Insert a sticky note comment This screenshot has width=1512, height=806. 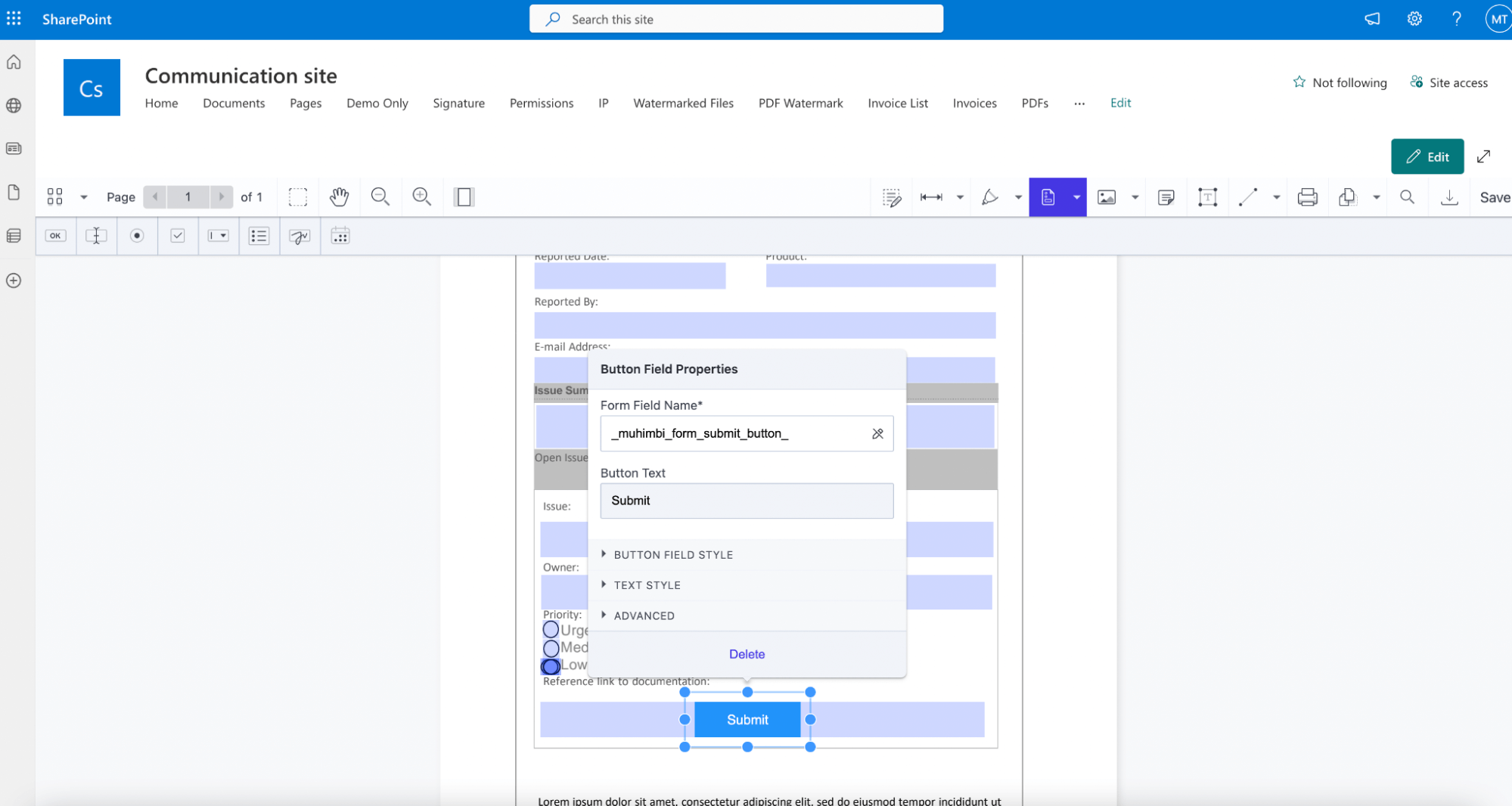pyautogui.click(x=1166, y=197)
